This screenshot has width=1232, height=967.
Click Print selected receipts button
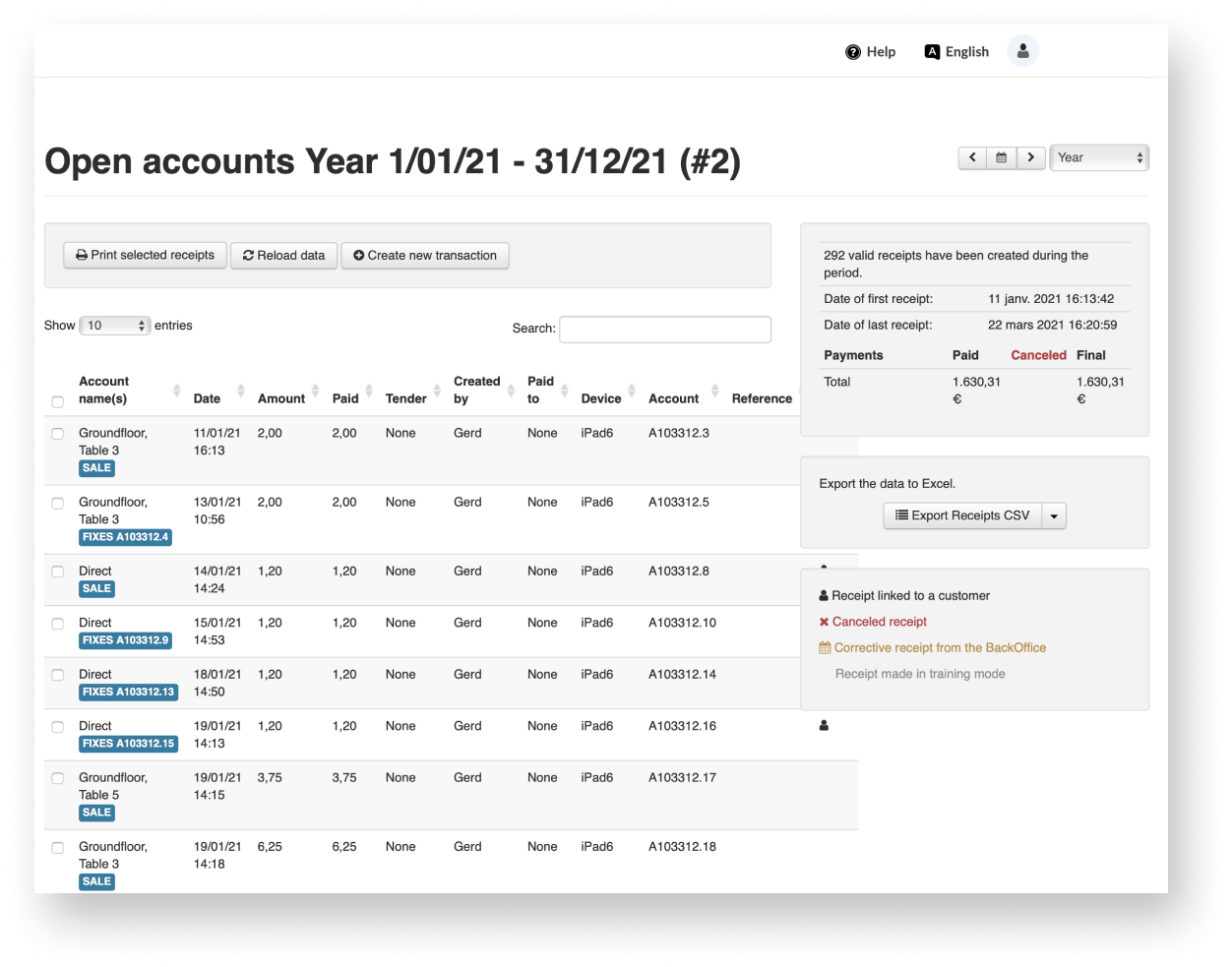[x=146, y=255]
